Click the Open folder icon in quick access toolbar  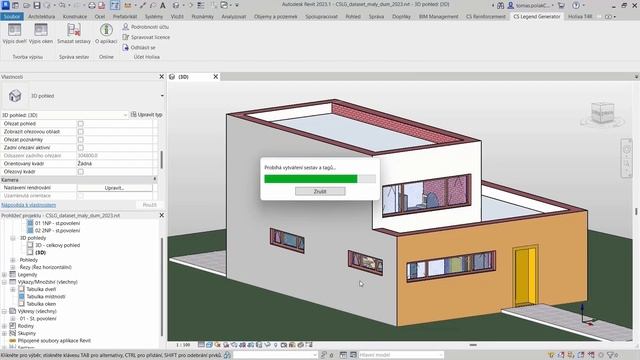click(27, 5)
